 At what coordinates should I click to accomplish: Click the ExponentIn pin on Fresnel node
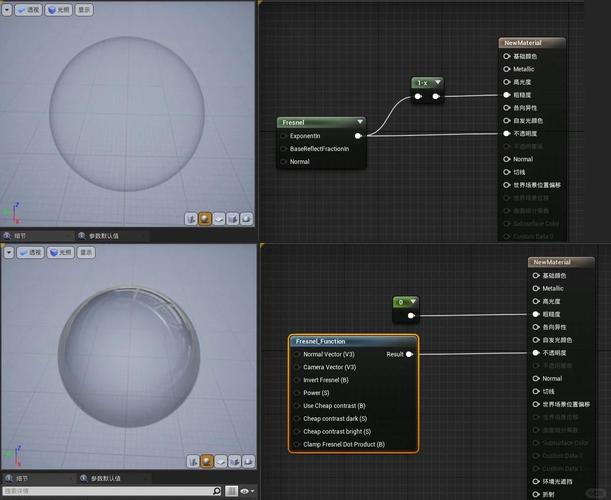tap(284, 136)
